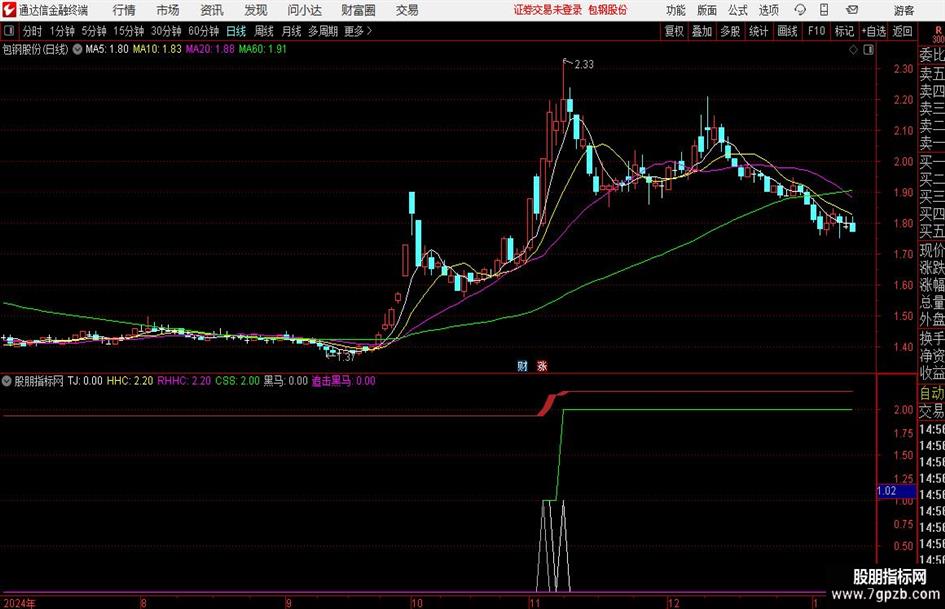Select the 周线 weekly period tab
Image resolution: width=945 pixels, height=609 pixels.
[x=264, y=31]
